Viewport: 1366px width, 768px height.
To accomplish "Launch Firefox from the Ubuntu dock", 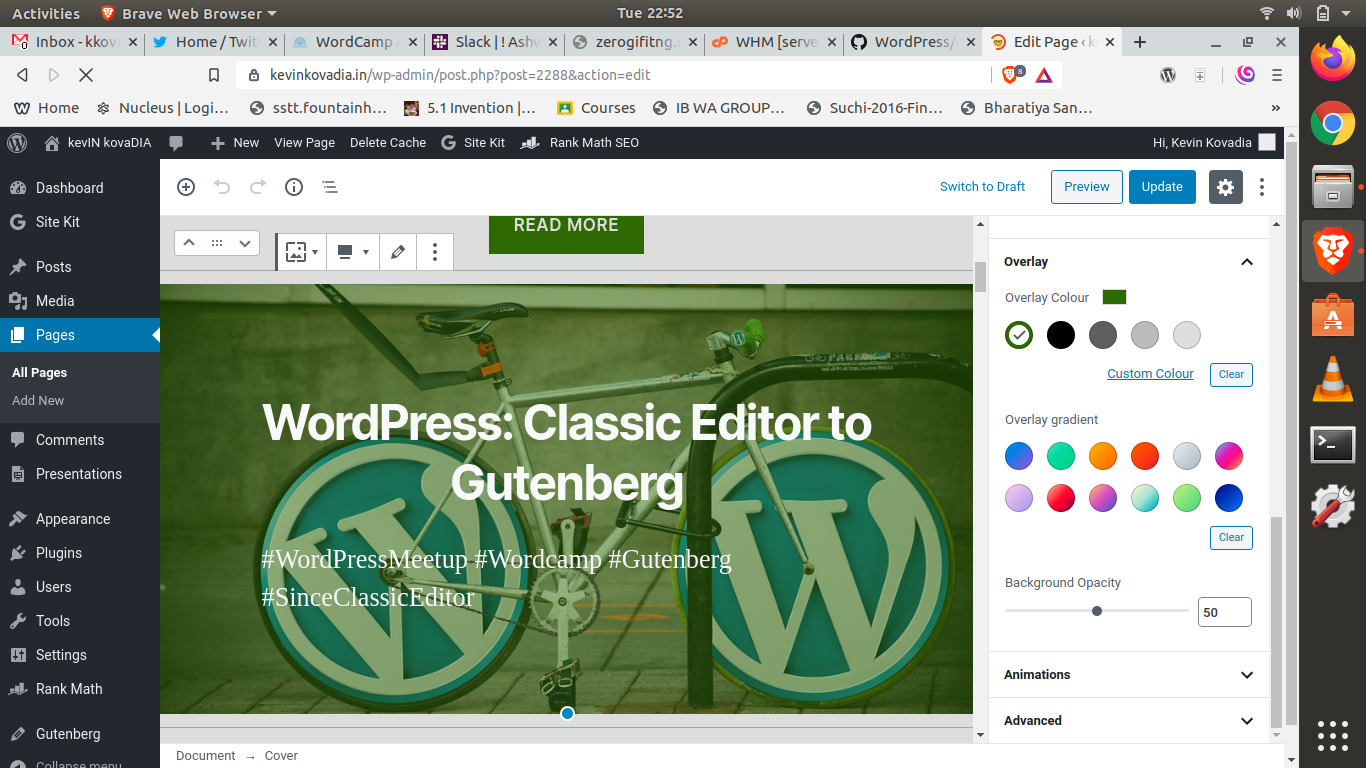I will [x=1332, y=59].
